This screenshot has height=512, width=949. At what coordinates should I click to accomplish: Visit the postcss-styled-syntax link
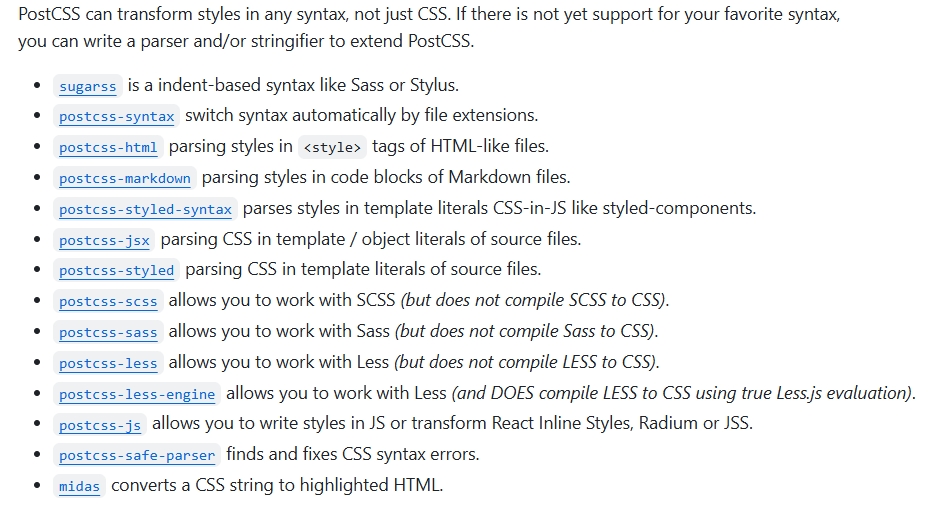(145, 209)
